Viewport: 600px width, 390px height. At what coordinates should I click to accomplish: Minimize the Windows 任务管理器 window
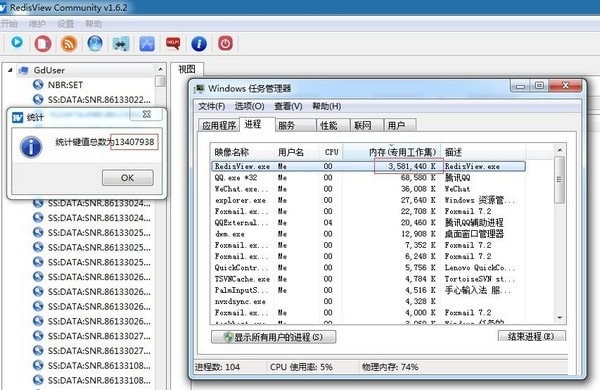pos(520,86)
